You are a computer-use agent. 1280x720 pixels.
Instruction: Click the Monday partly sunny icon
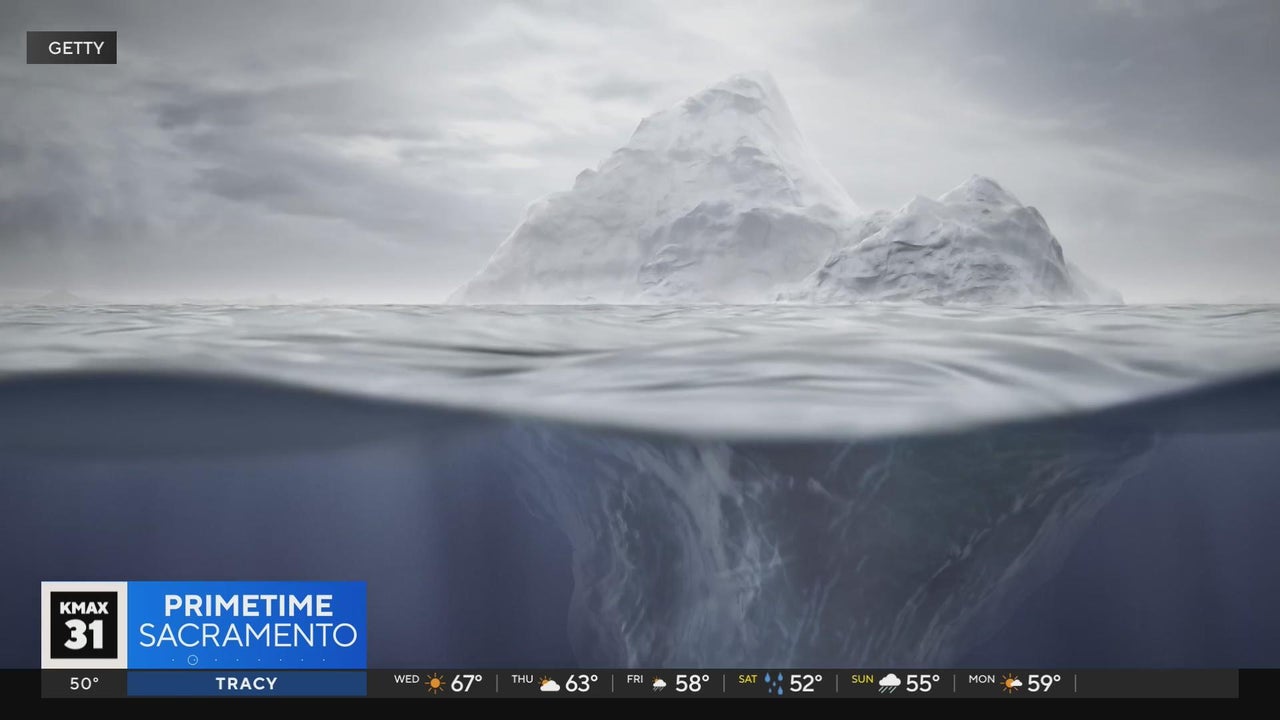tap(1011, 684)
